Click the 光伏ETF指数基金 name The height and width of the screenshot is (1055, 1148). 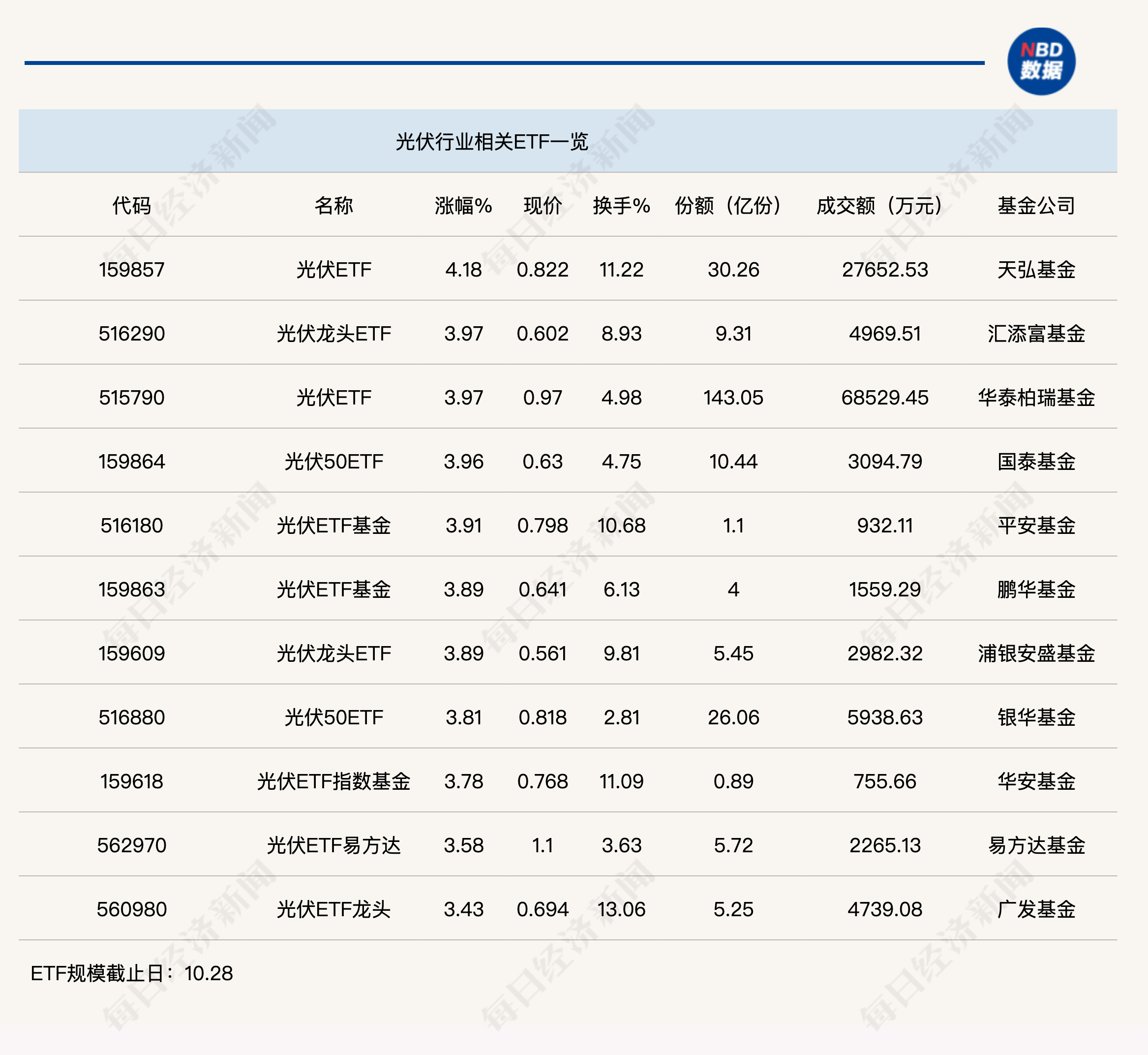click(x=334, y=781)
